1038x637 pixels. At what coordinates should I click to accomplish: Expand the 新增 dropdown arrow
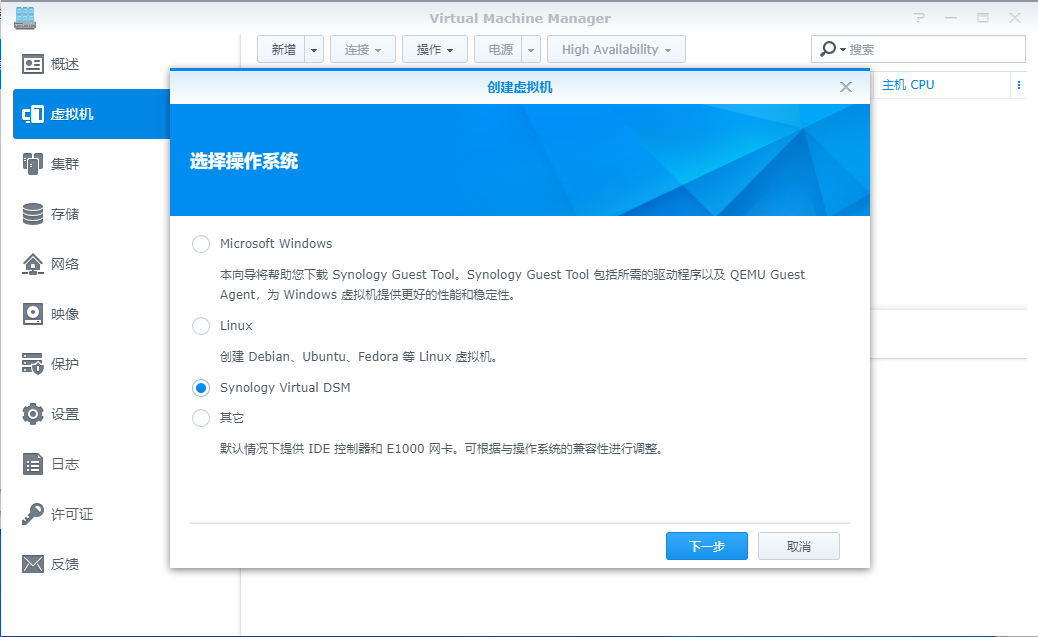pos(314,50)
